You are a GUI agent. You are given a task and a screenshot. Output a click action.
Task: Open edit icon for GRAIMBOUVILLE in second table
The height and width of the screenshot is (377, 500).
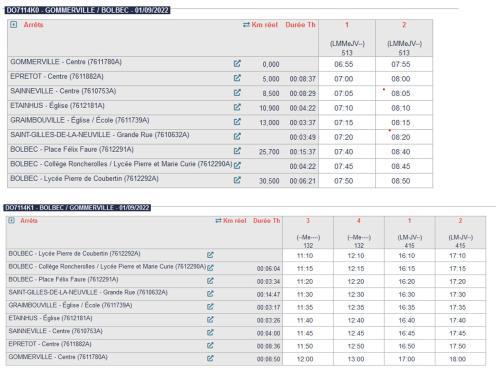coord(210,307)
